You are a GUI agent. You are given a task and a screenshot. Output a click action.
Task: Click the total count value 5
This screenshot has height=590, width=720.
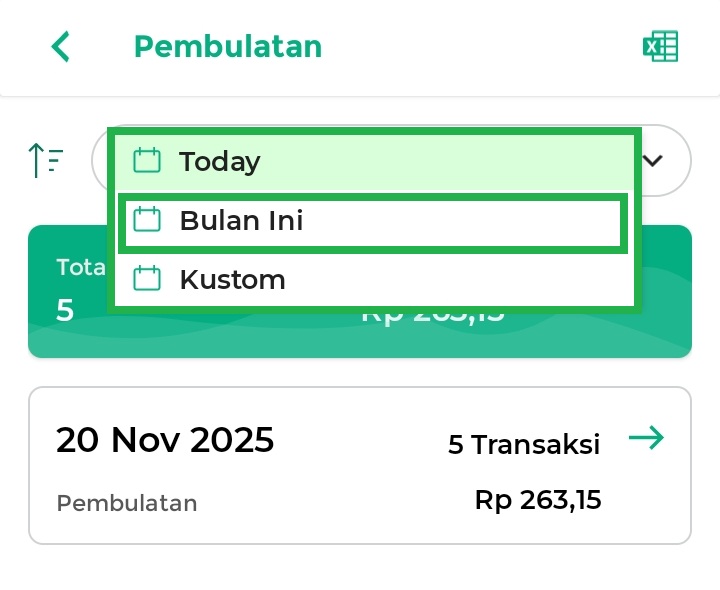click(65, 310)
